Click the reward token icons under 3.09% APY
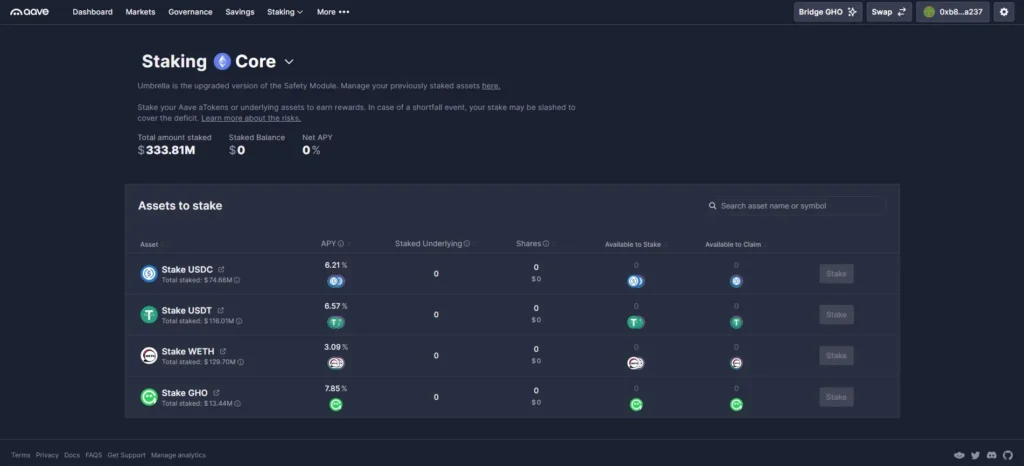Screen dimensions: 1024x466 pos(336,364)
